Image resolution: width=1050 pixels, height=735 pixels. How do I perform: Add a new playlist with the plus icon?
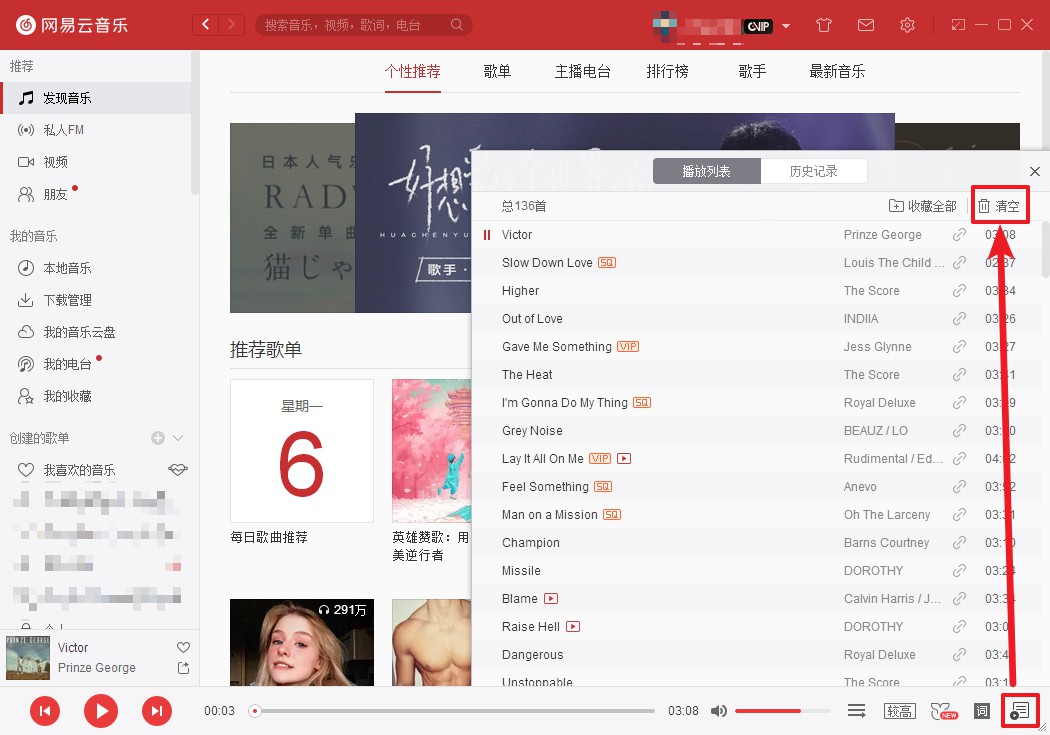[158, 438]
